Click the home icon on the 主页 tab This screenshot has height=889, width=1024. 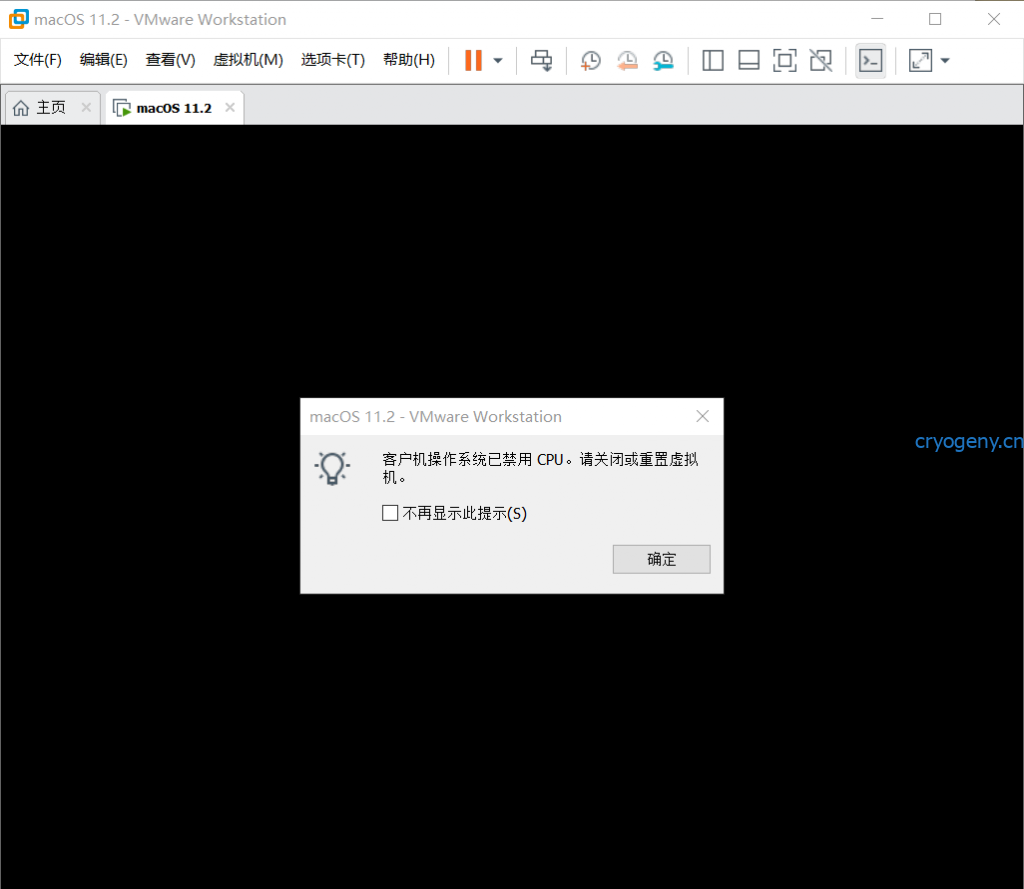21,108
